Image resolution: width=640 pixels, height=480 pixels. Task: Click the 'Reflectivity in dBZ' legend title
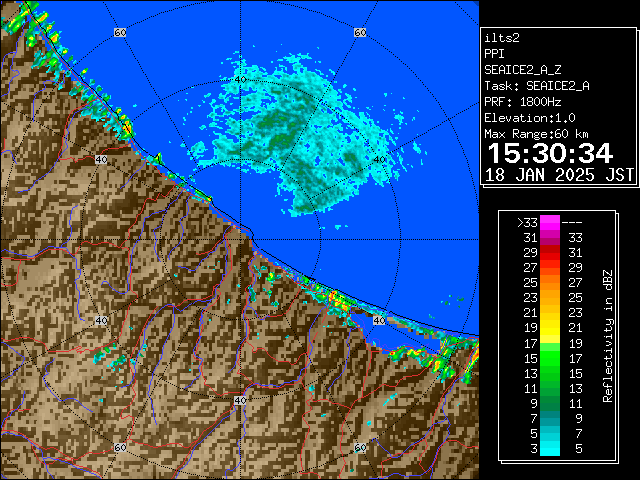(608, 336)
